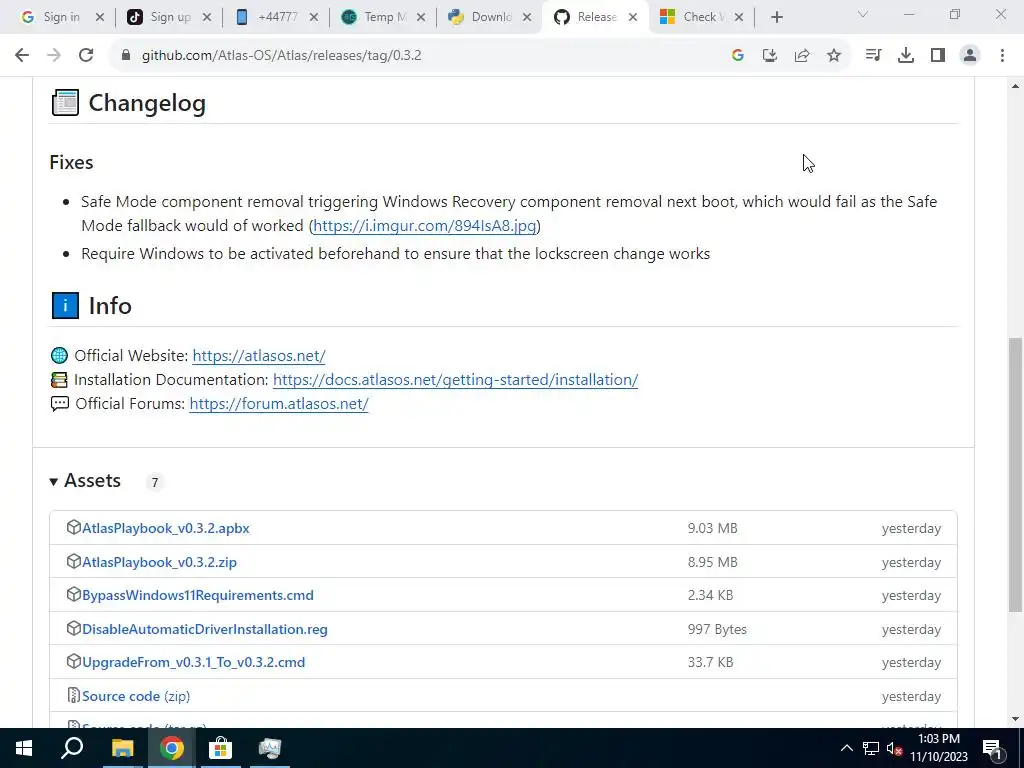The width and height of the screenshot is (1024, 768).
Task: Collapse the Assets section triangle
Action: click(x=54, y=482)
